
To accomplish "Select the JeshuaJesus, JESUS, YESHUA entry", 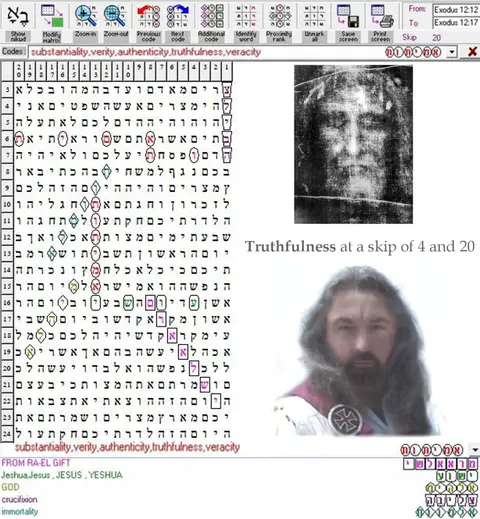I will [62, 475].
